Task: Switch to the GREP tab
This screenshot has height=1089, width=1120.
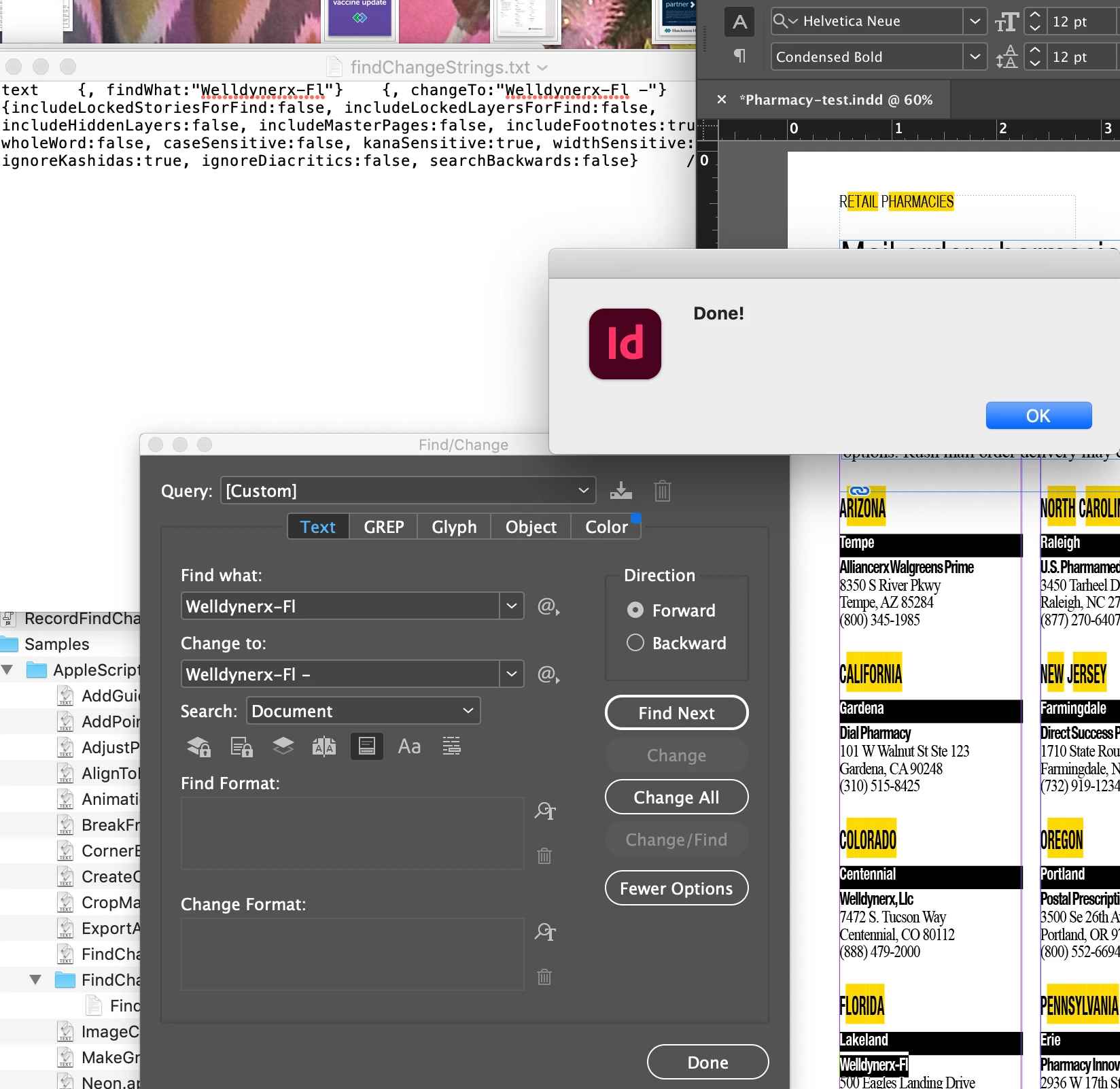Action: click(384, 527)
